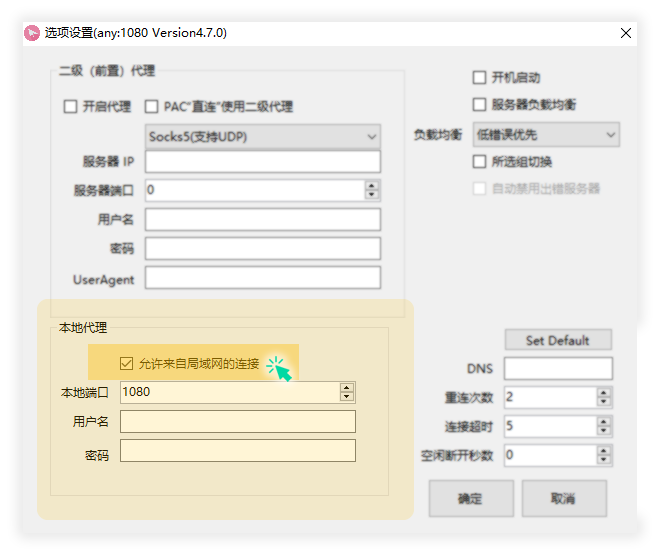Click 取消 to cancel changes
This screenshot has width=660, height=560.
563,499
